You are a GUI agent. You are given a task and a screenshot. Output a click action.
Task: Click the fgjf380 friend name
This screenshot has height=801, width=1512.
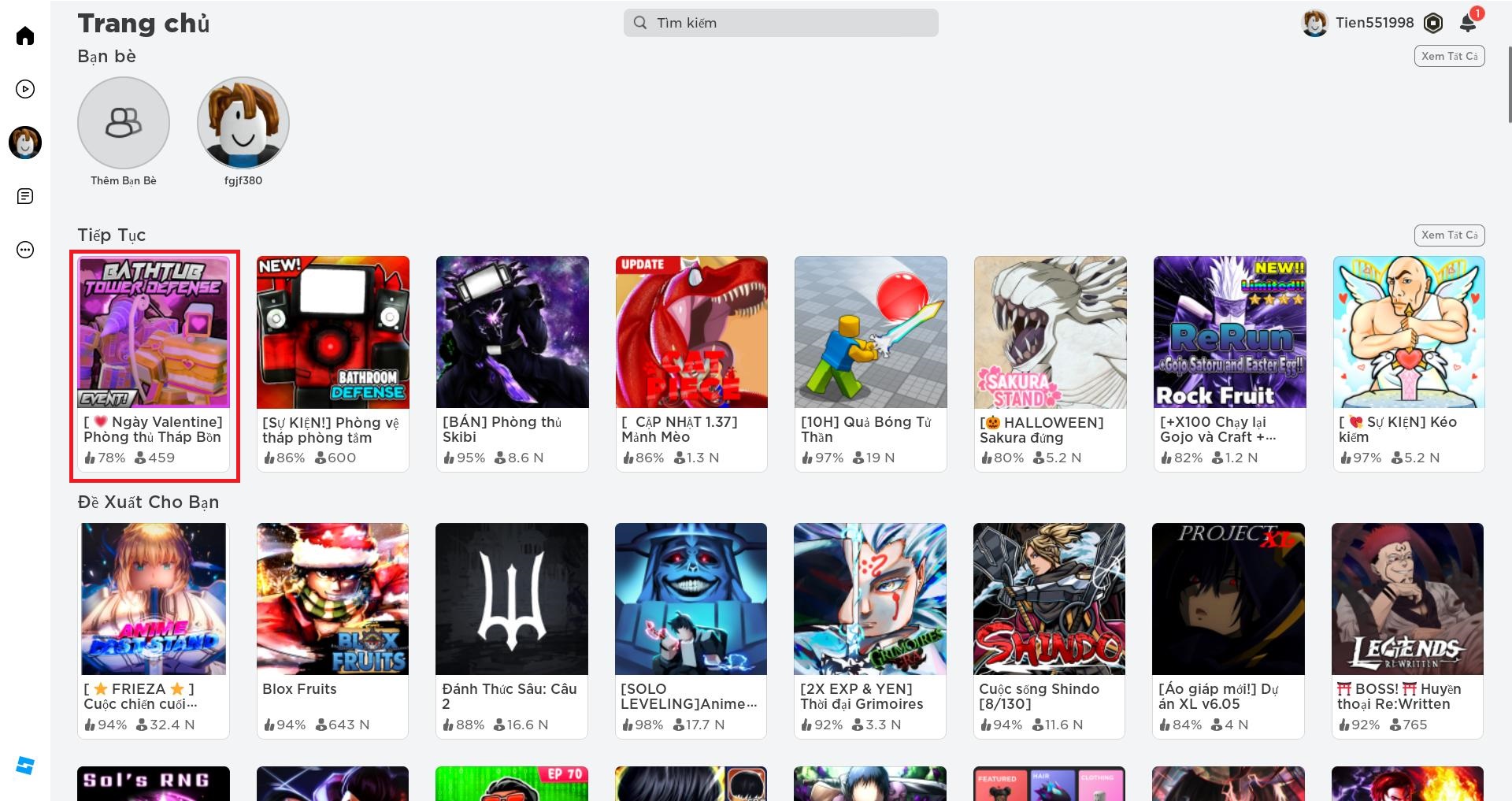coord(243,180)
